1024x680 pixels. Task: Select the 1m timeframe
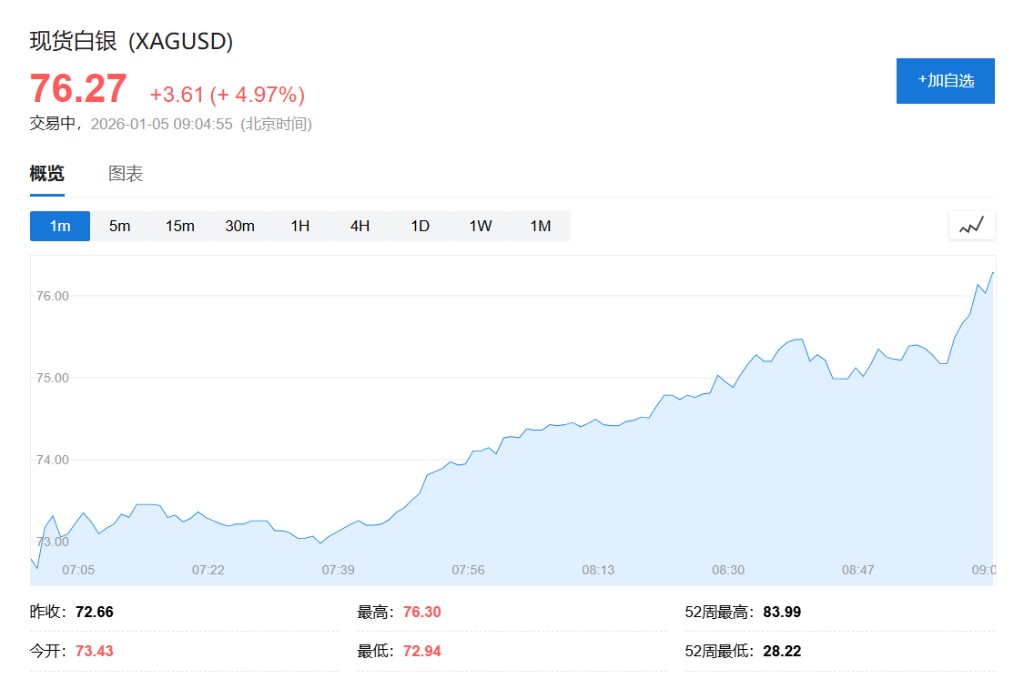pos(60,226)
